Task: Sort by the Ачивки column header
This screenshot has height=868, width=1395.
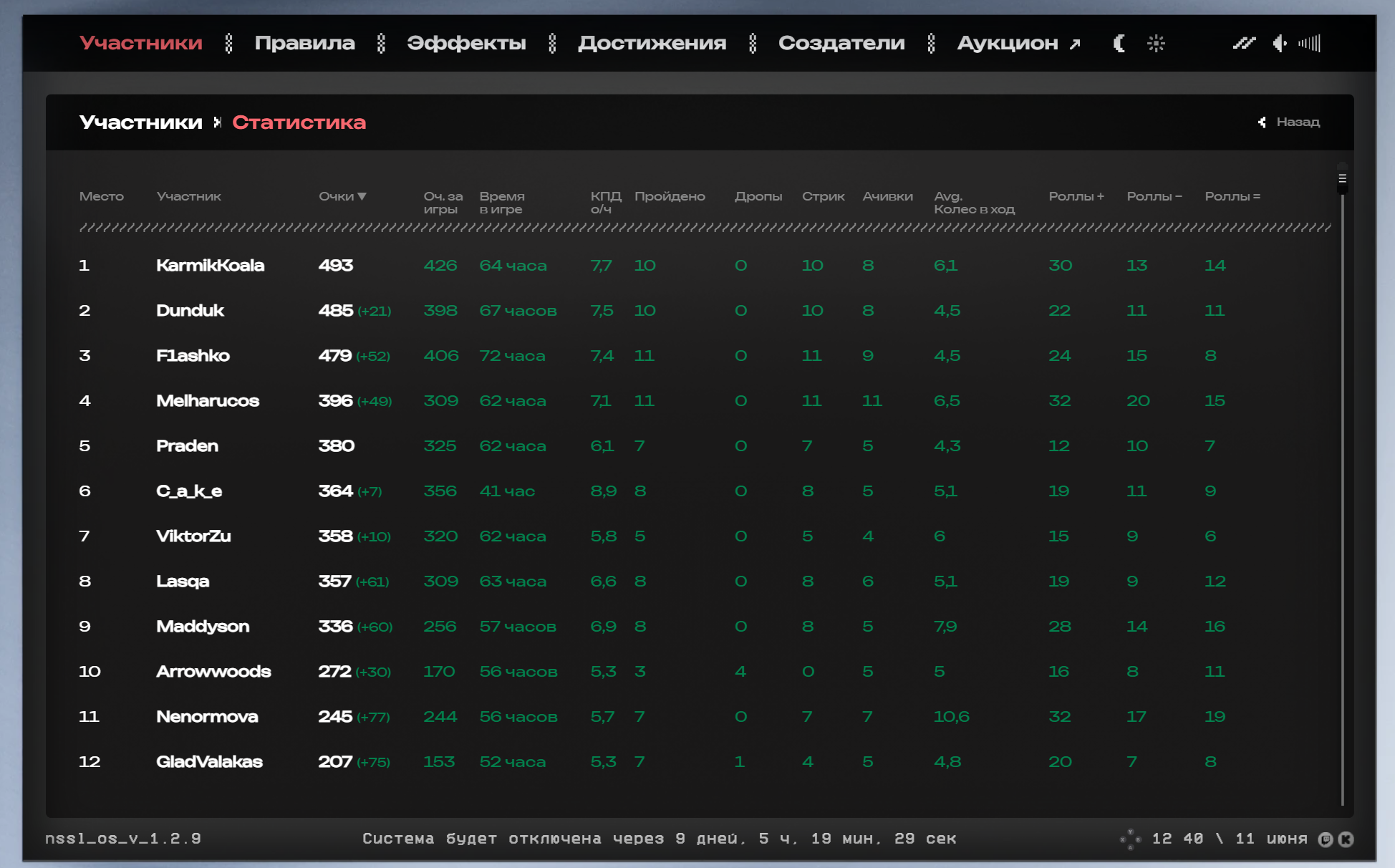Action: point(888,196)
